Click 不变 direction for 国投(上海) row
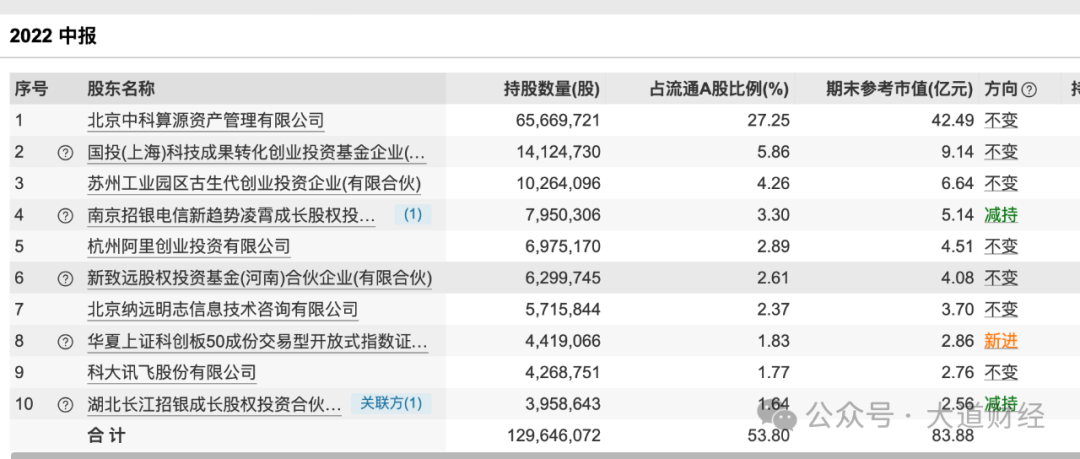The width and height of the screenshot is (1080, 459). click(1001, 152)
